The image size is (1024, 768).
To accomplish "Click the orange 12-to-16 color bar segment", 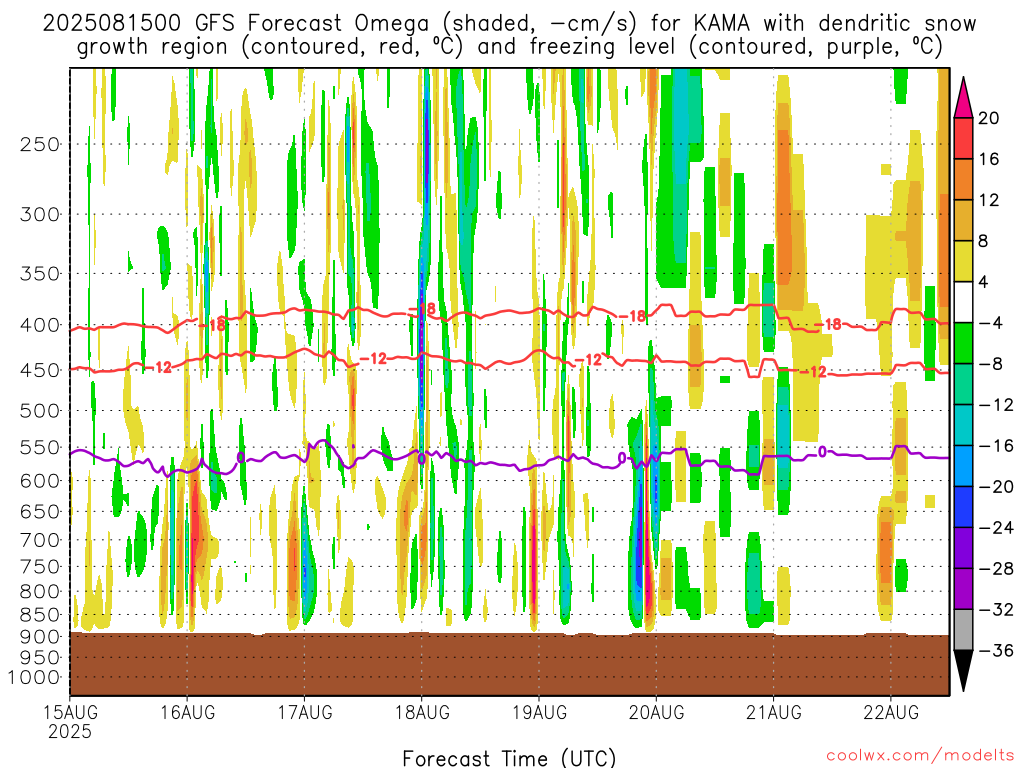I will coord(963,180).
